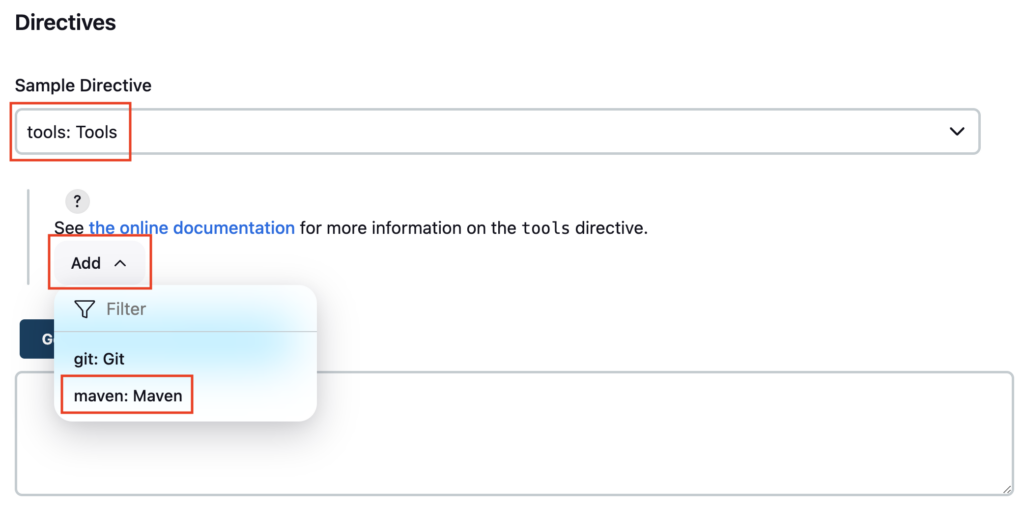Choose 'maven: Maven' from the Add menu
Screen dimensions: 1024x507
click(128, 396)
